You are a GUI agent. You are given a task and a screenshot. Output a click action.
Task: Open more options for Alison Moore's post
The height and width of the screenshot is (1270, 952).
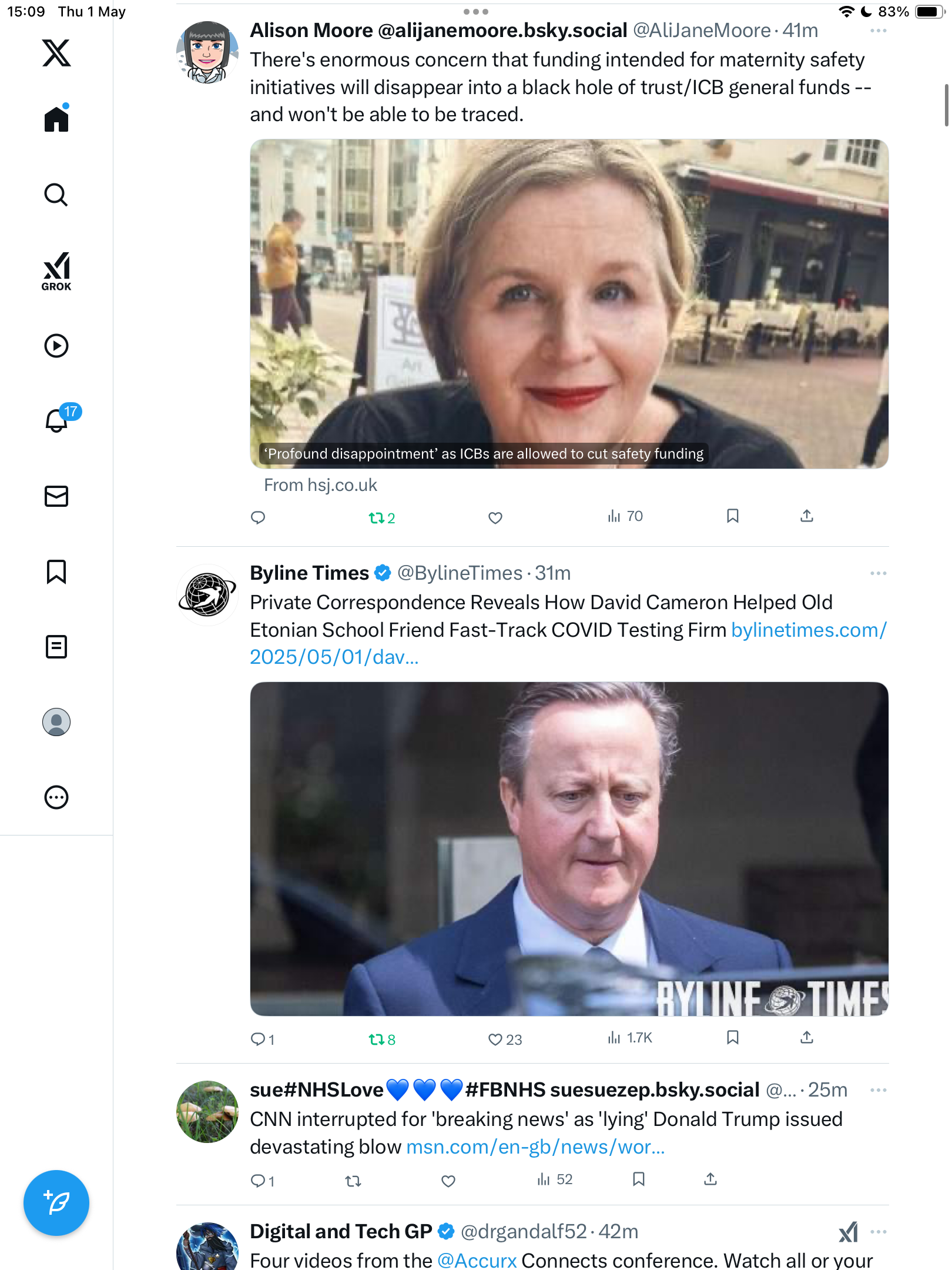[878, 31]
